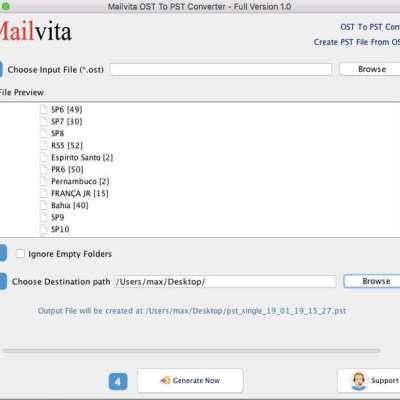Click the file icon next to Bahia [40]

[x=44, y=205]
